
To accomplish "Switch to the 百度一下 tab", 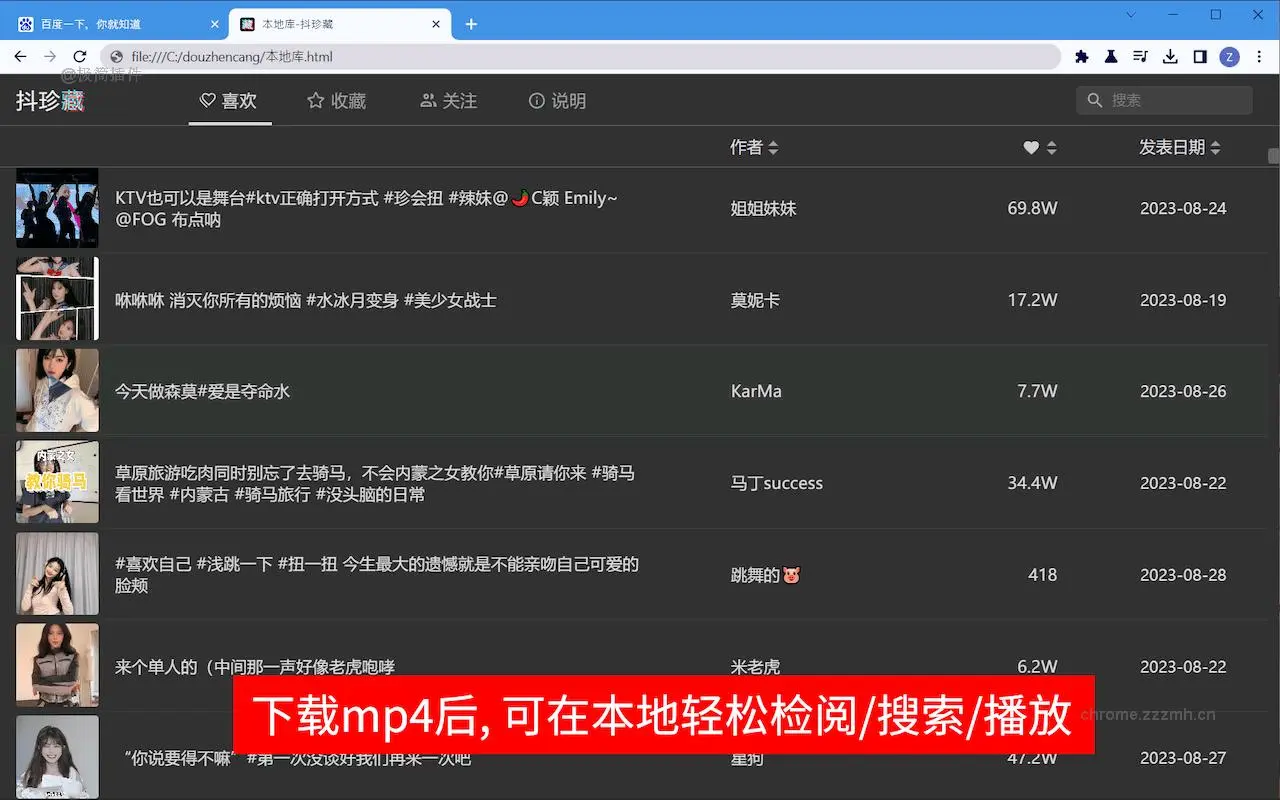I will tap(110, 23).
